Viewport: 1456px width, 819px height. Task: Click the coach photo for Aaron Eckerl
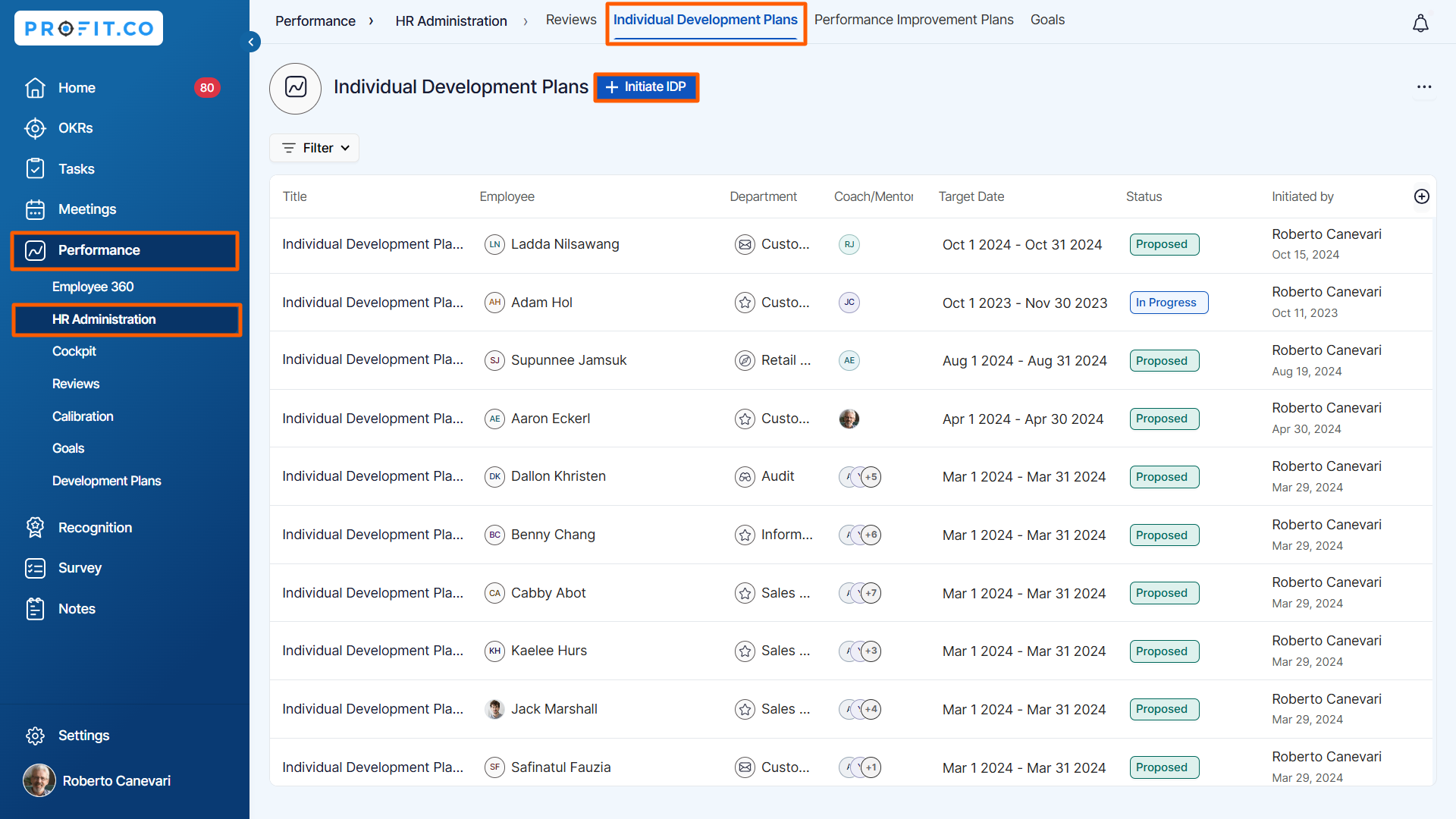pos(849,419)
